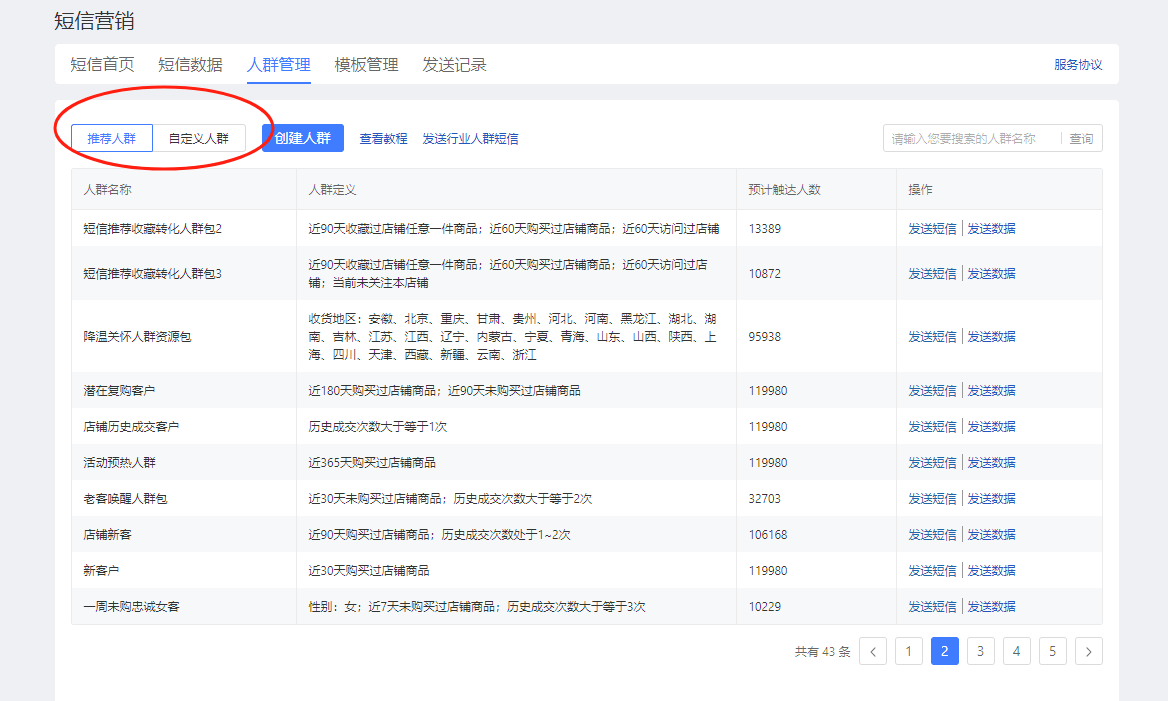The width and height of the screenshot is (1168, 701).
Task: Click 发送短信 for 一周未购忠诚女客
Action: (932, 606)
